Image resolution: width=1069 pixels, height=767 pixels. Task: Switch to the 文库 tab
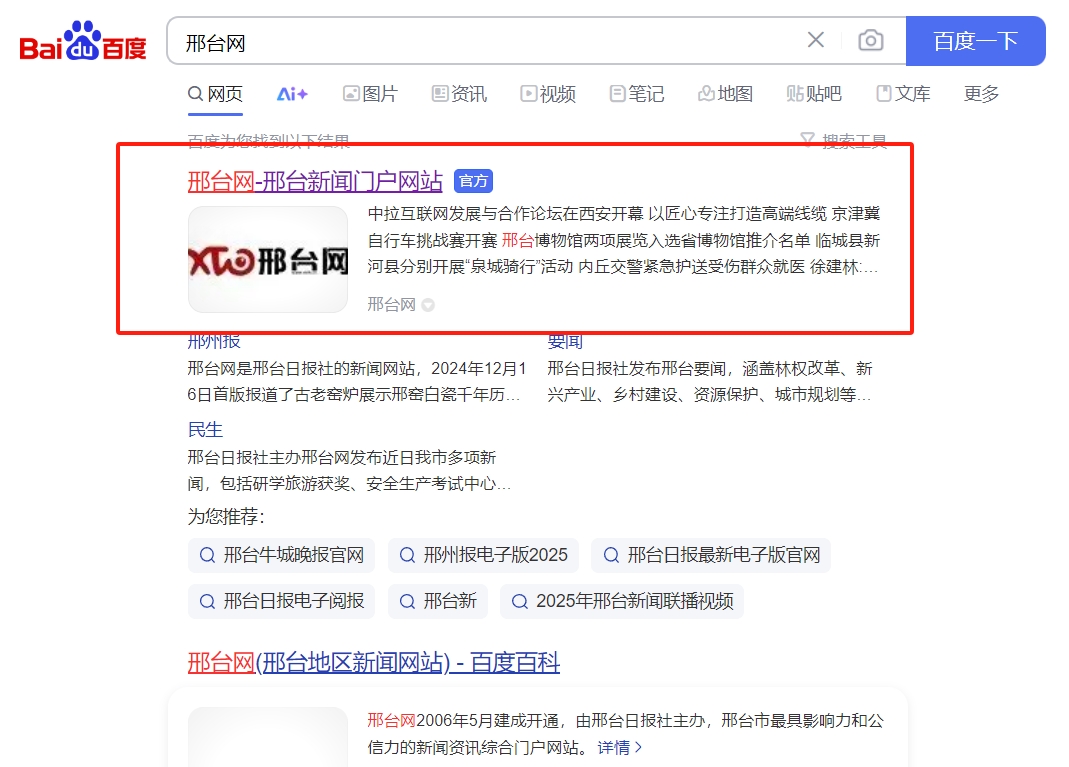tap(903, 94)
